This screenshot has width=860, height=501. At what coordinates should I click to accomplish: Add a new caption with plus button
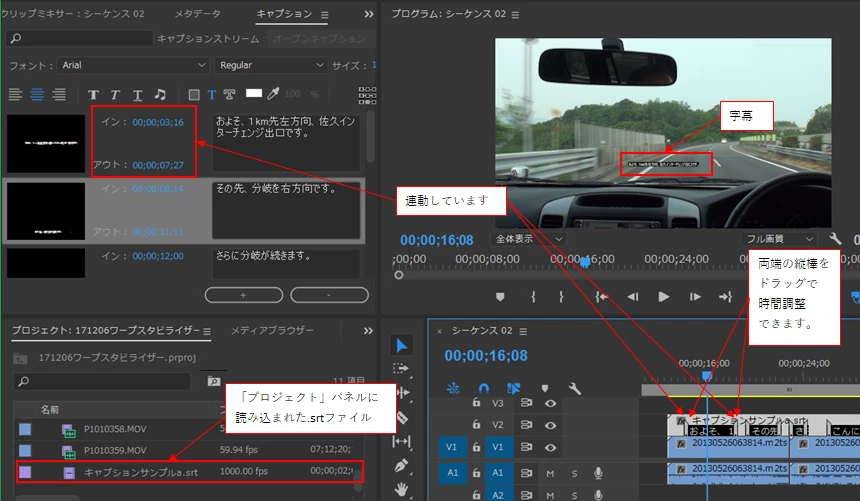tap(244, 295)
